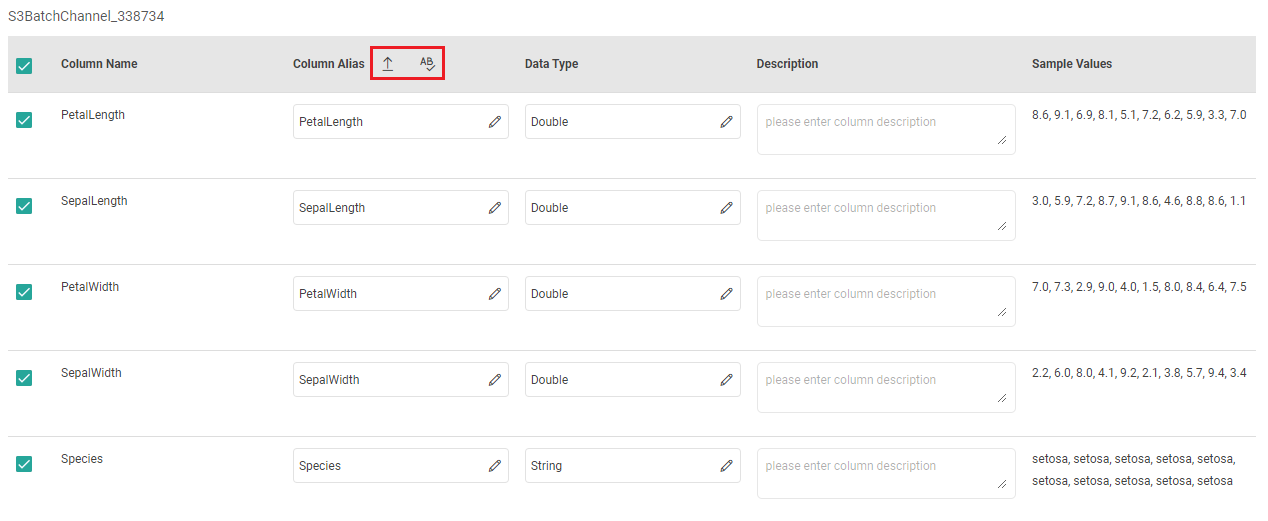
Task: Click pencil icon in SepalLength alias field
Action: (495, 208)
